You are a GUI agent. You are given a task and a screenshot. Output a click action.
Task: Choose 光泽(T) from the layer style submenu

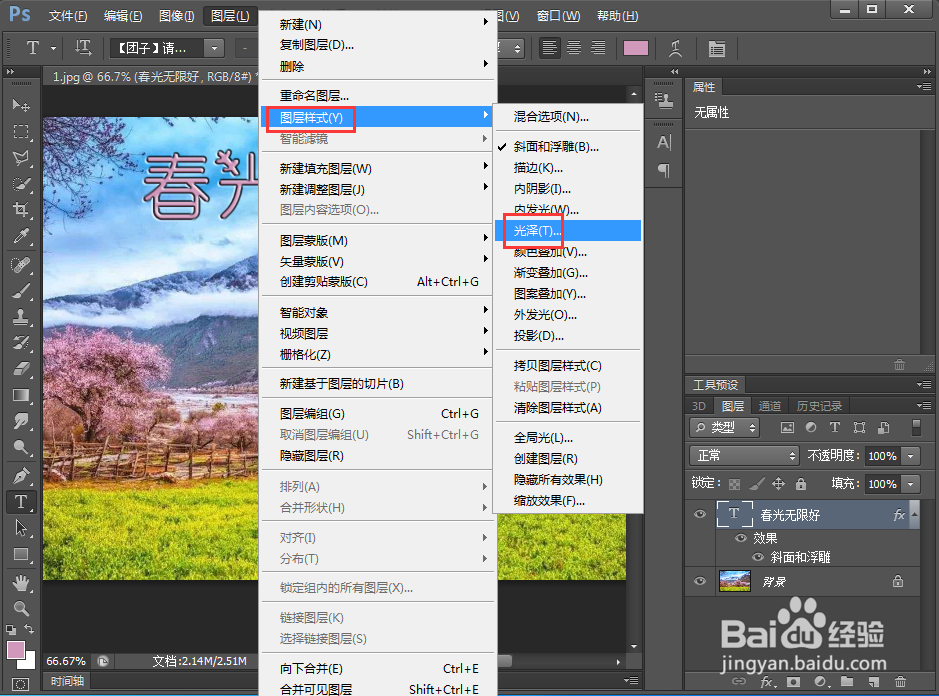point(533,230)
